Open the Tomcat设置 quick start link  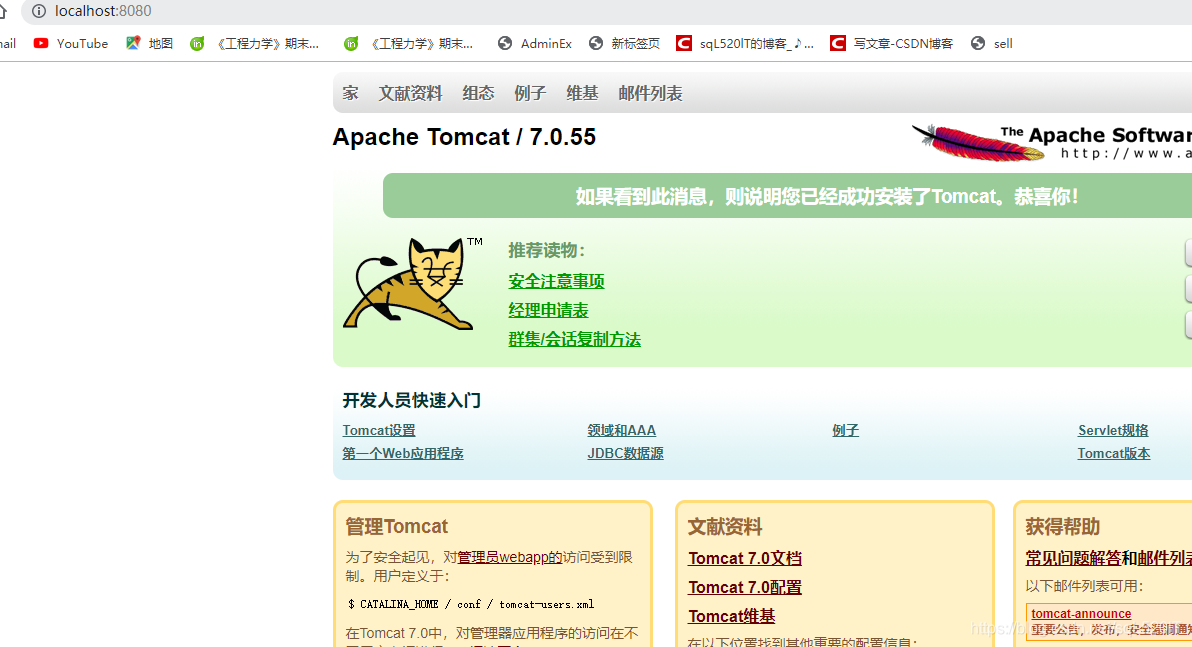pos(379,430)
